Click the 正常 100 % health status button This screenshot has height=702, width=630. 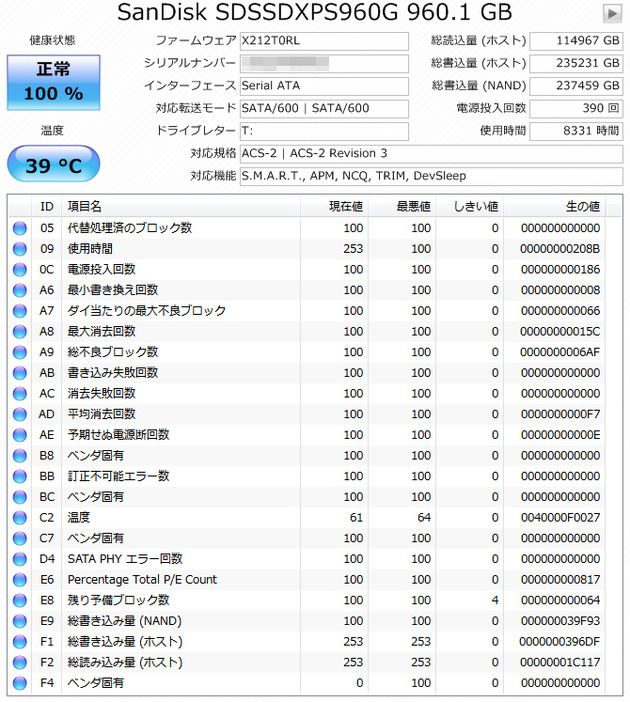[x=53, y=82]
